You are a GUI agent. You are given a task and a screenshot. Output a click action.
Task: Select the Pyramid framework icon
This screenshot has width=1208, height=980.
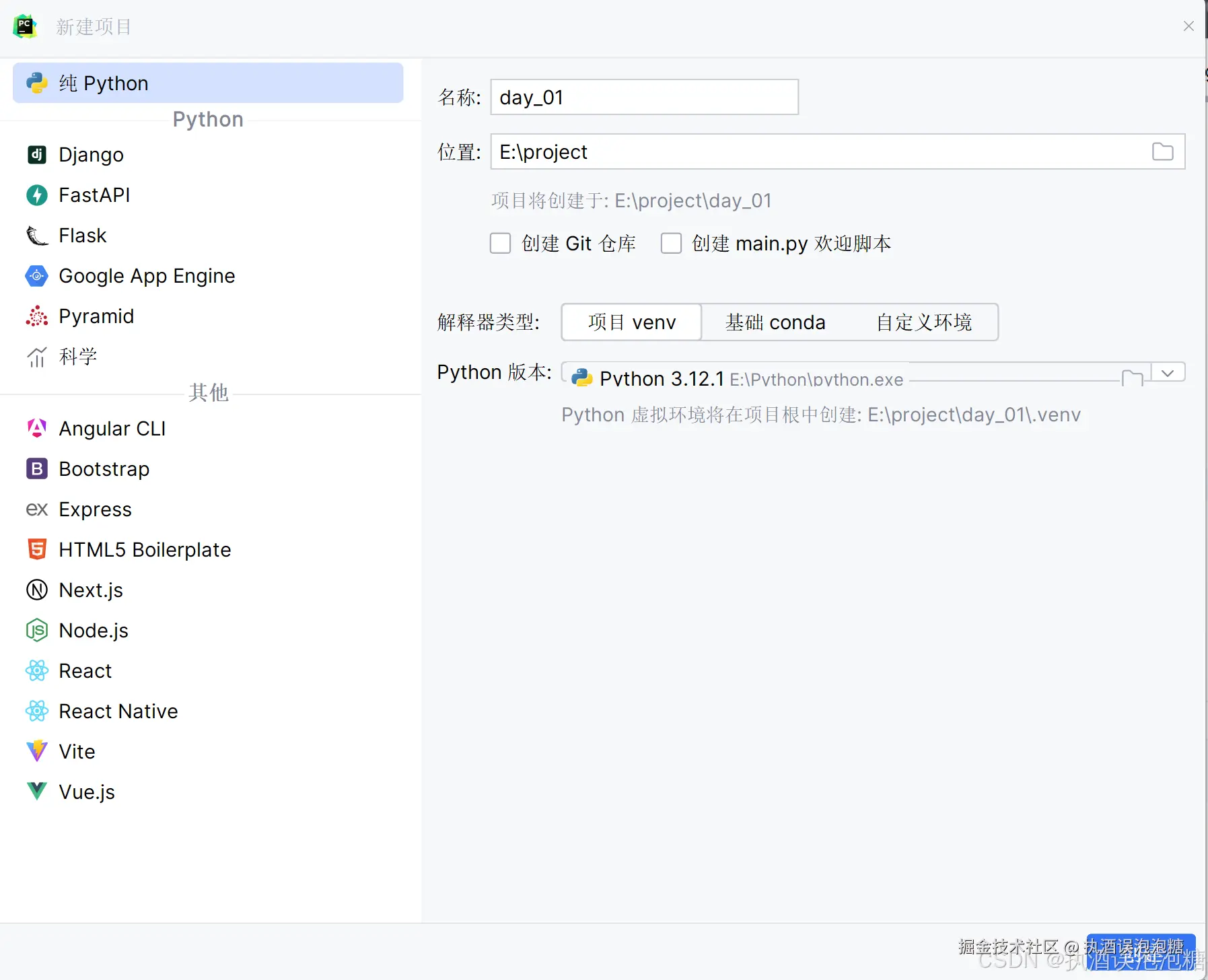[x=37, y=316]
